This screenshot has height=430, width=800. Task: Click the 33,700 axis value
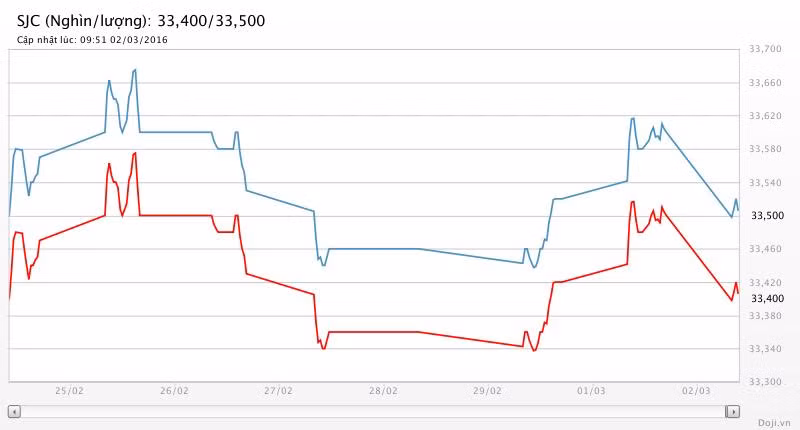tap(765, 49)
